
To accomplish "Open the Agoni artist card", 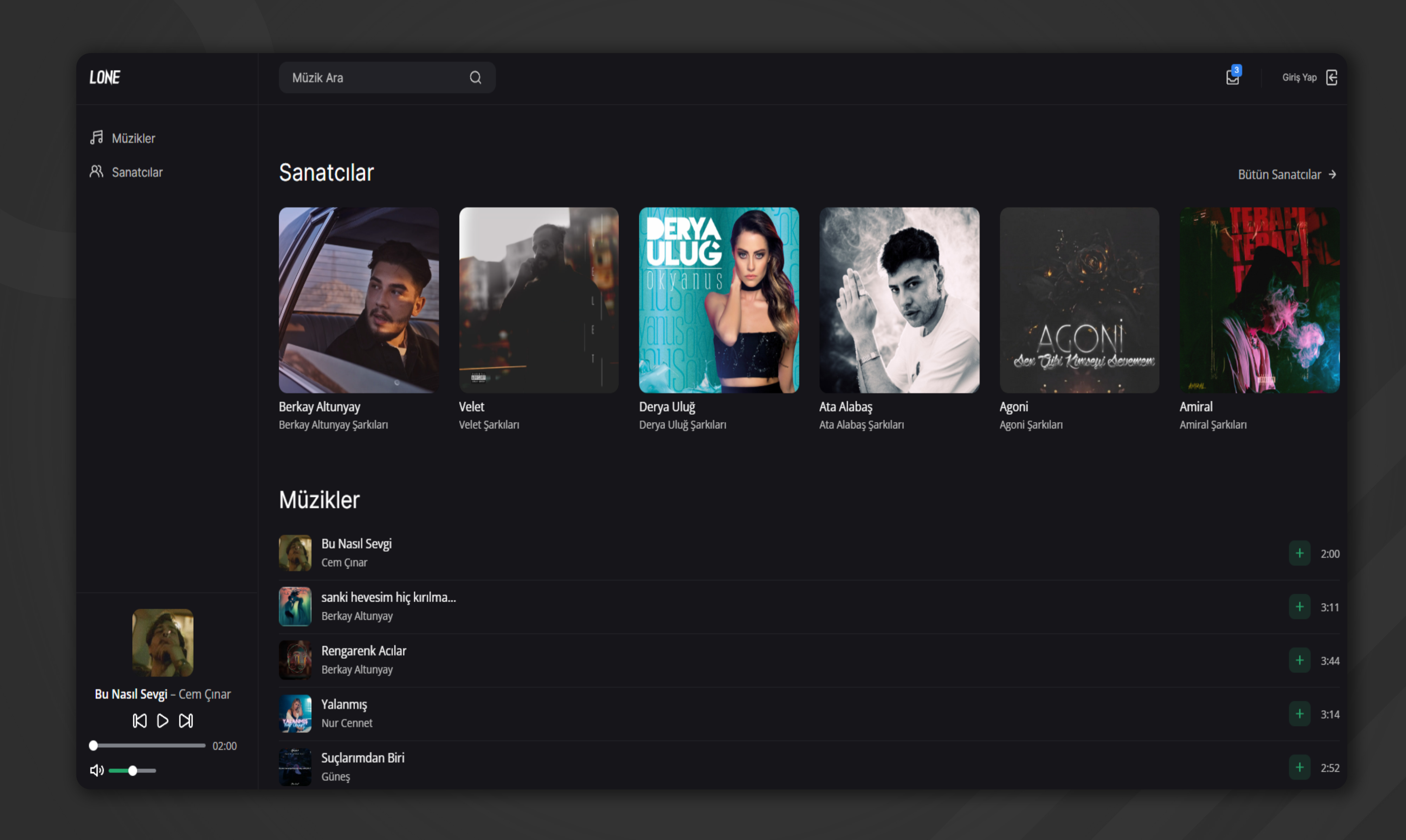I will point(1079,300).
